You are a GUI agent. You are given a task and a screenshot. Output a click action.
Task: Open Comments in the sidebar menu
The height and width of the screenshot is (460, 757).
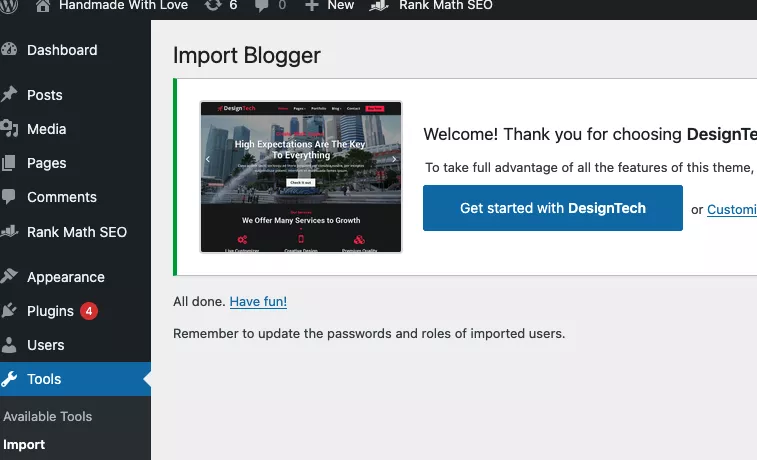coord(61,197)
